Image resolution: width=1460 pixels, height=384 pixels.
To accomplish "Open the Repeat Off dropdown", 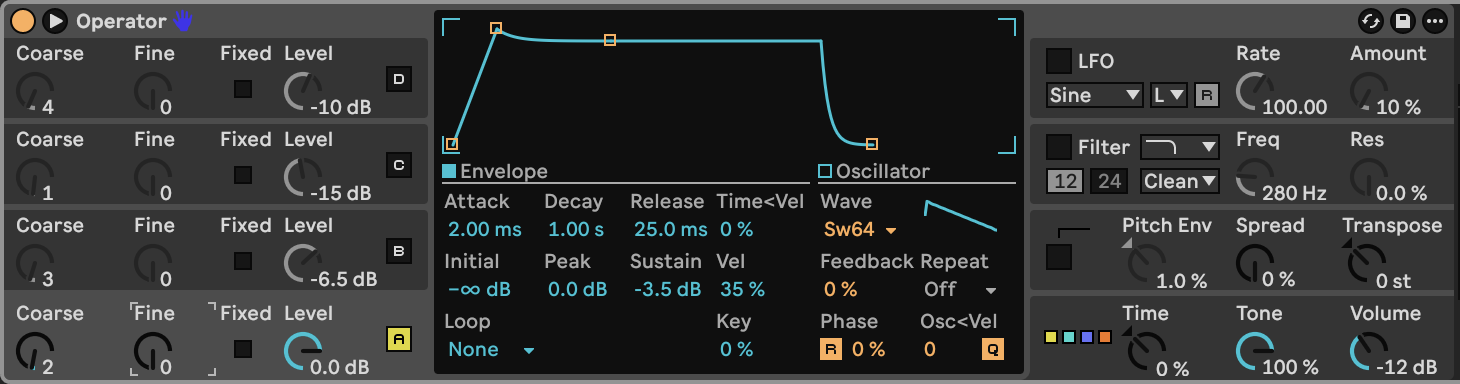I will (x=960, y=290).
